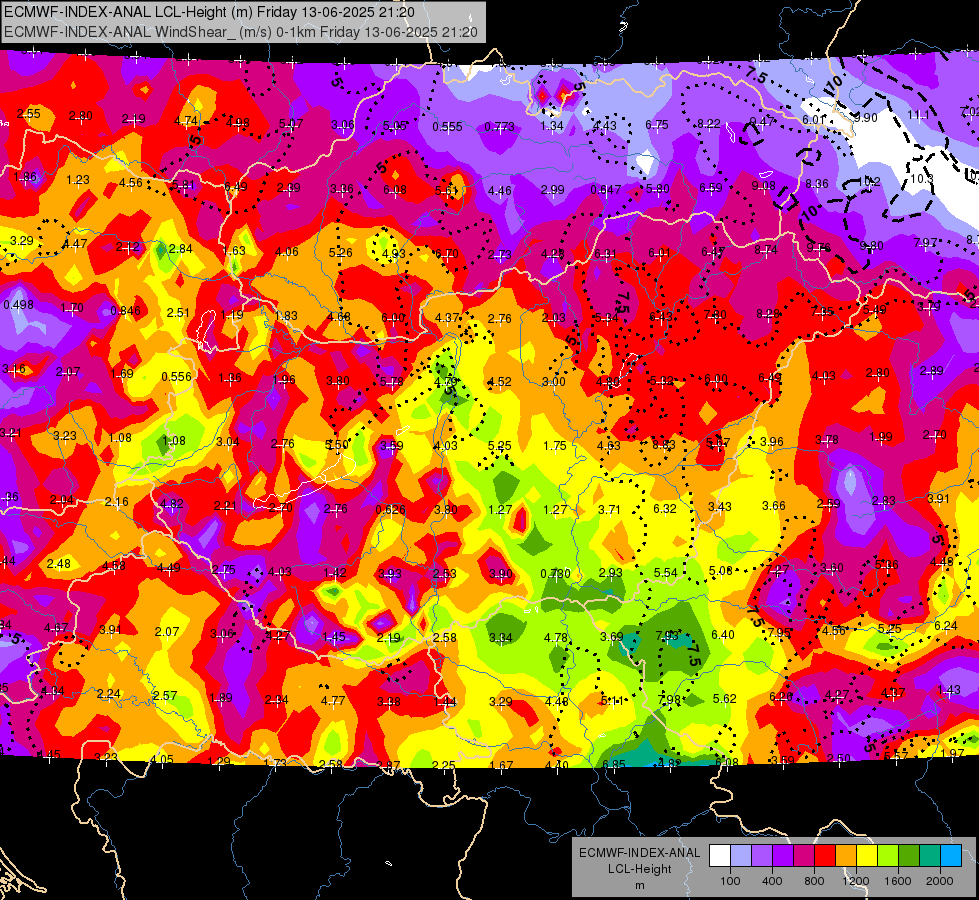Click the wind shear value 0.846

click(125, 311)
